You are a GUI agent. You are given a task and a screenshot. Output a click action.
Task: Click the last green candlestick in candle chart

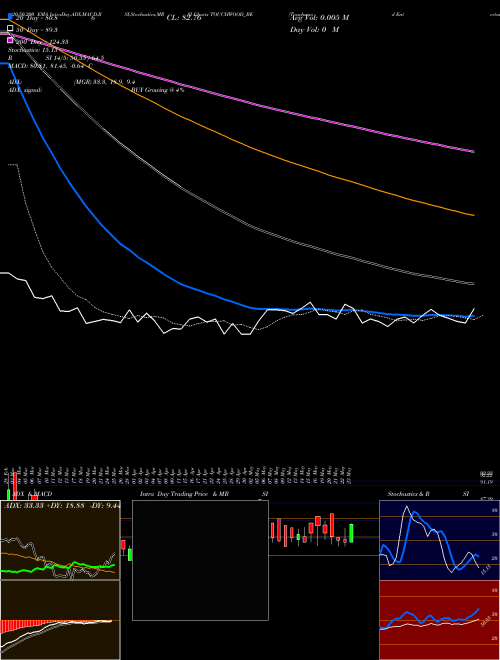[x=351, y=533]
